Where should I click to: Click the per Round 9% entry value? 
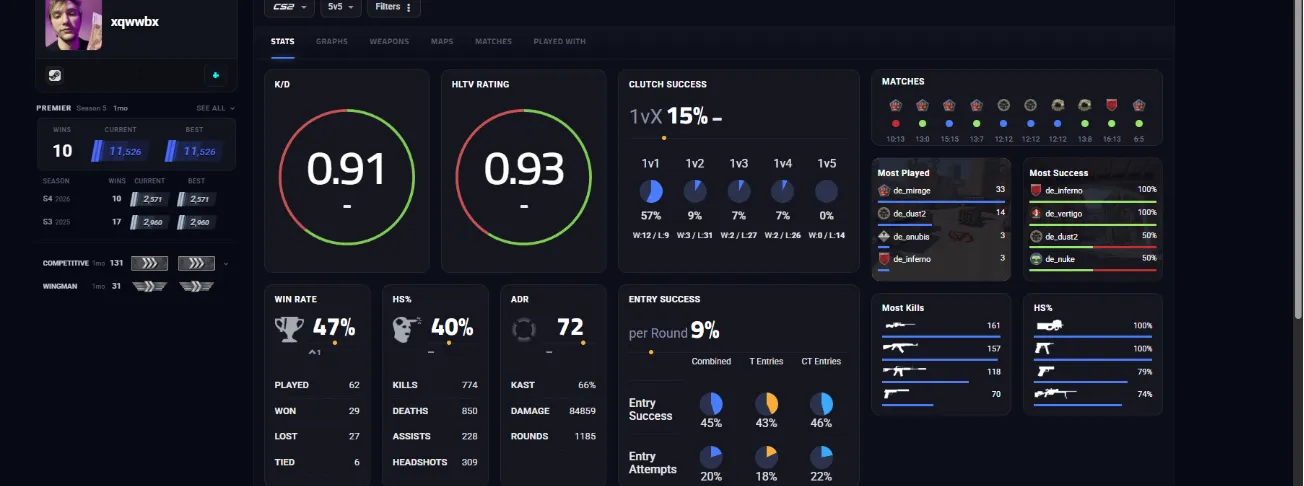pyautogui.click(x=705, y=331)
